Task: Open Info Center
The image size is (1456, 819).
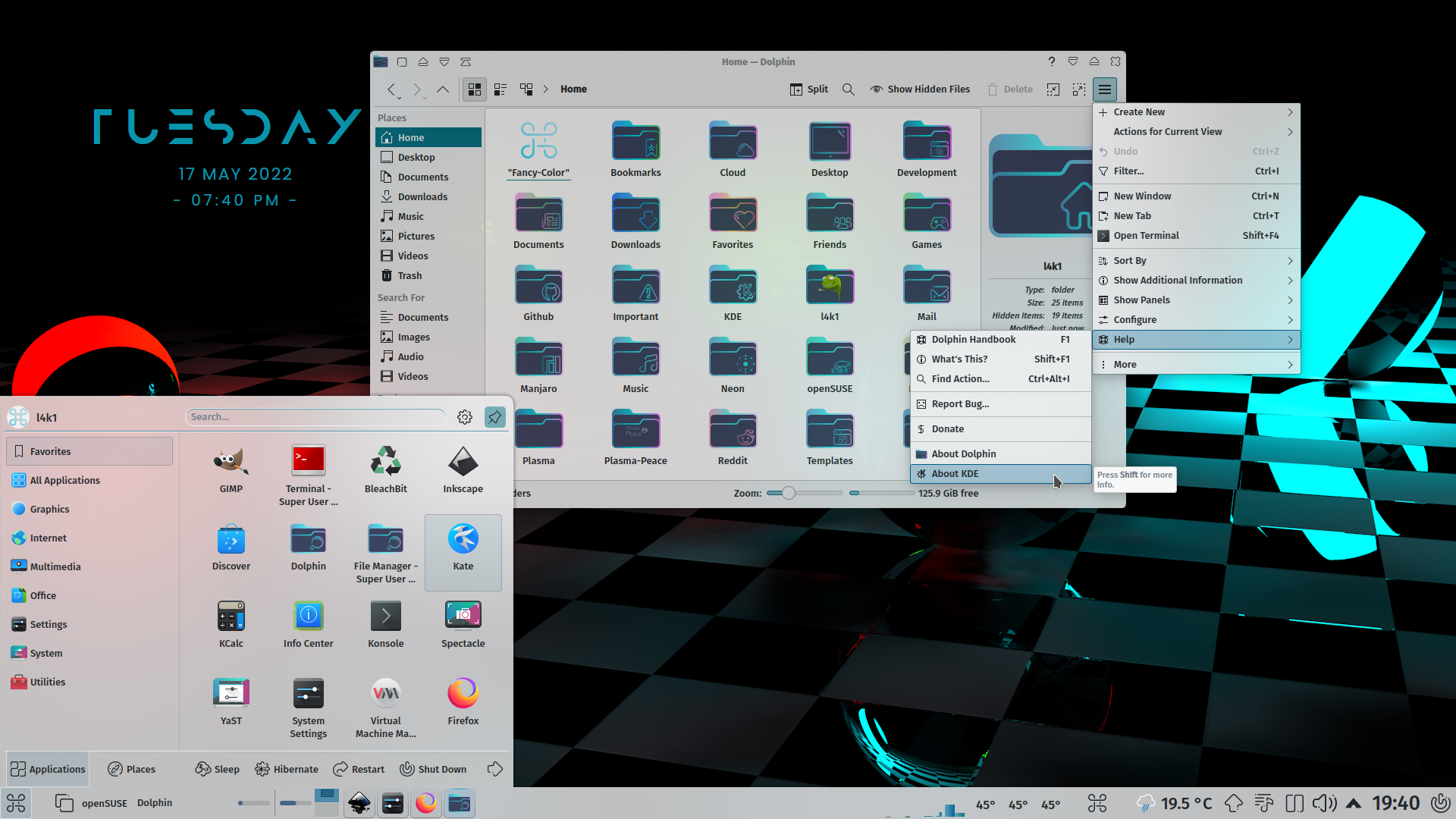Action: click(309, 626)
